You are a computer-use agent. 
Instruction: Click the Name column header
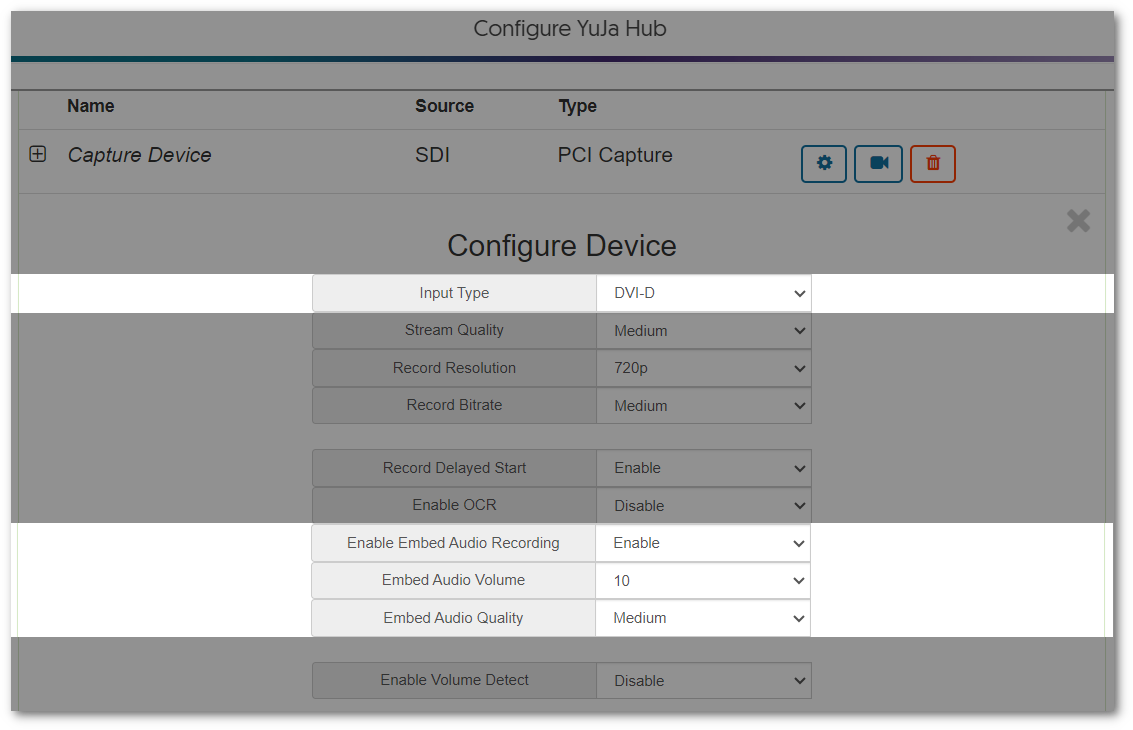[90, 106]
